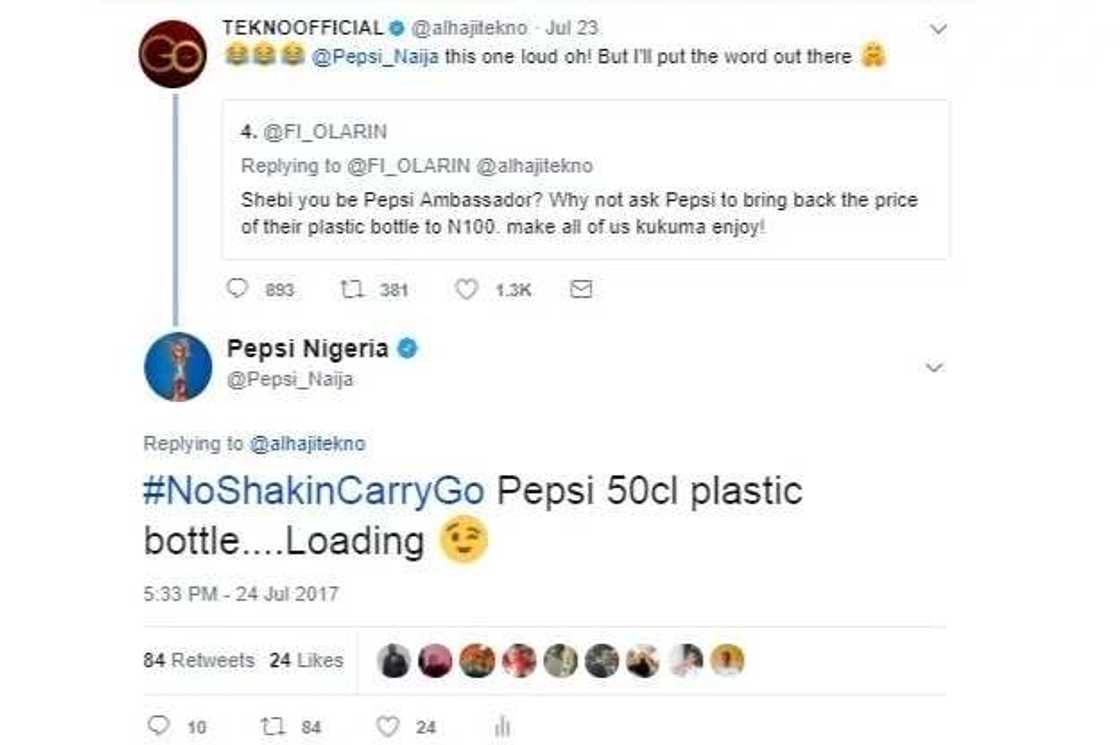The width and height of the screenshot is (1120, 745).
Task: Expand the chevron menu on Tekno's tweet
Action: click(x=938, y=28)
